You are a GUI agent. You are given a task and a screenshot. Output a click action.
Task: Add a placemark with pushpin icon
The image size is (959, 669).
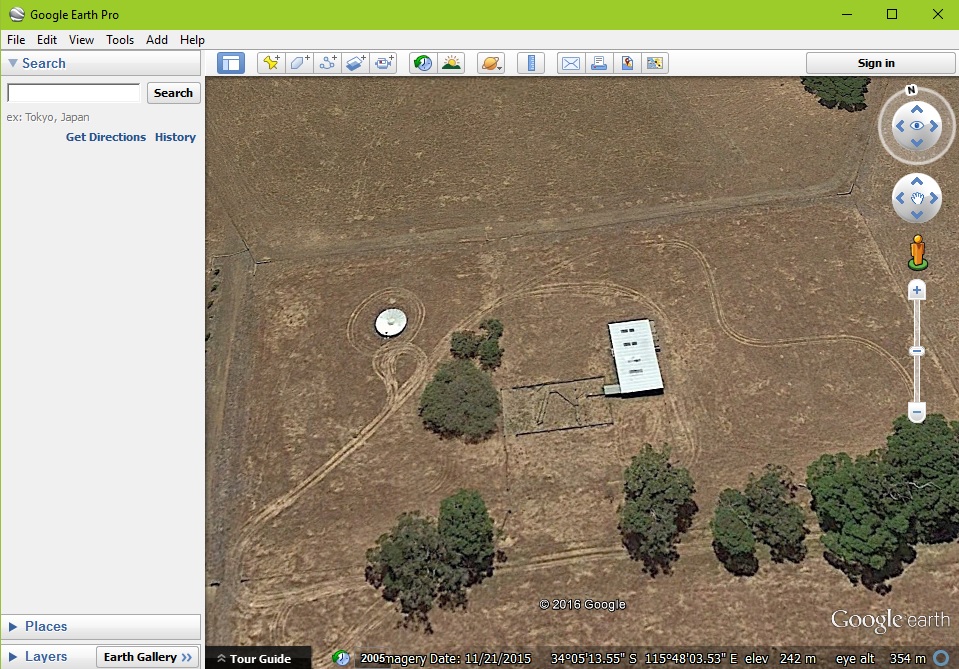click(x=271, y=63)
